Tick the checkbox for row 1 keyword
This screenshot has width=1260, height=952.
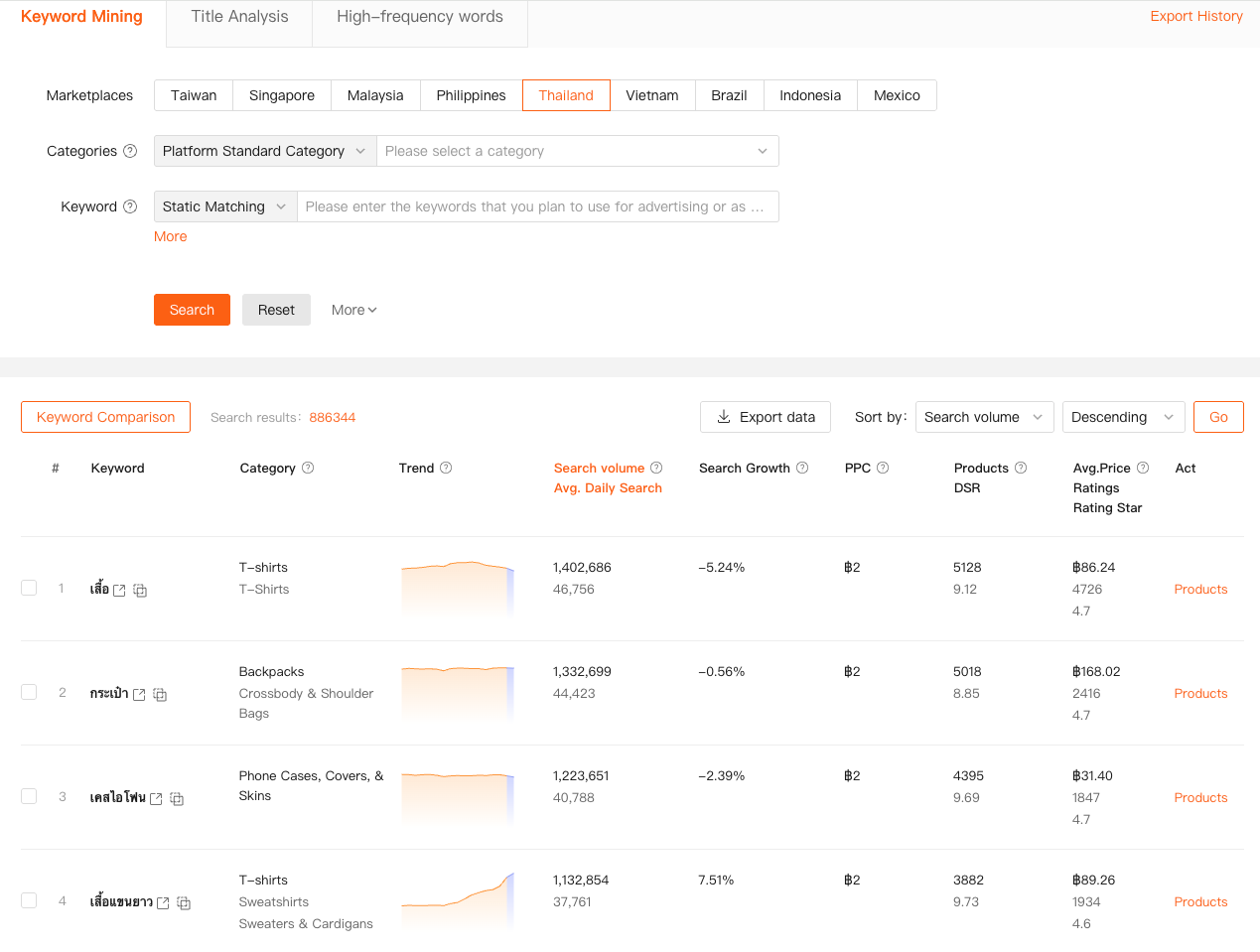[29, 588]
